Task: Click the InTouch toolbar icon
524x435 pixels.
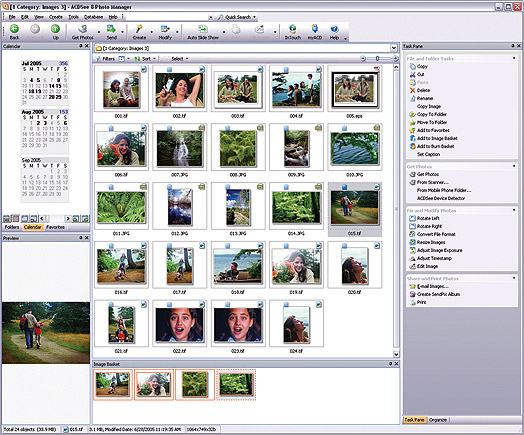Action: [x=293, y=29]
